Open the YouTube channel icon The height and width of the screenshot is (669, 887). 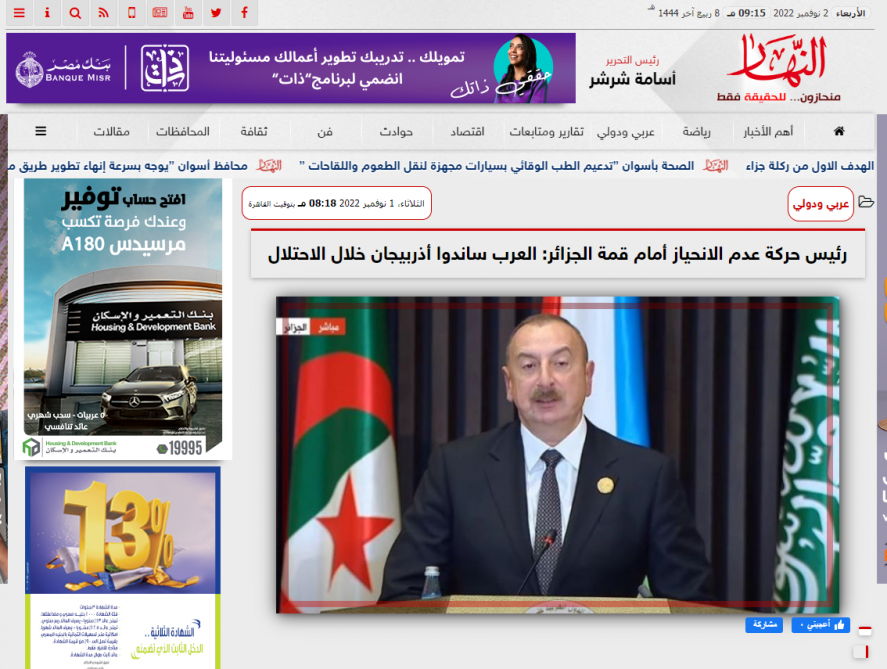[x=188, y=13]
